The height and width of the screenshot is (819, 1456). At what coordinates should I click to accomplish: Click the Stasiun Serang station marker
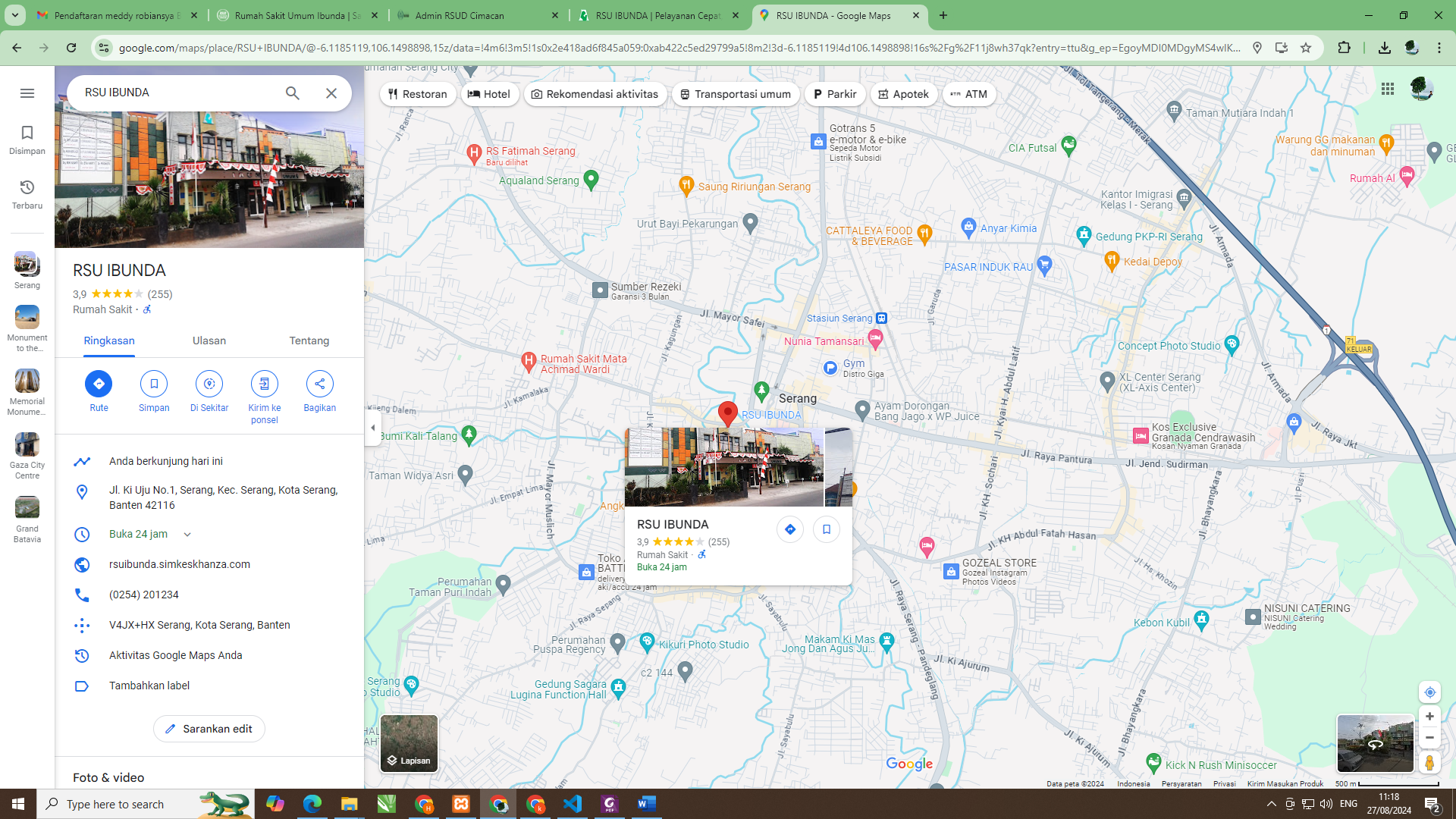pos(881,318)
